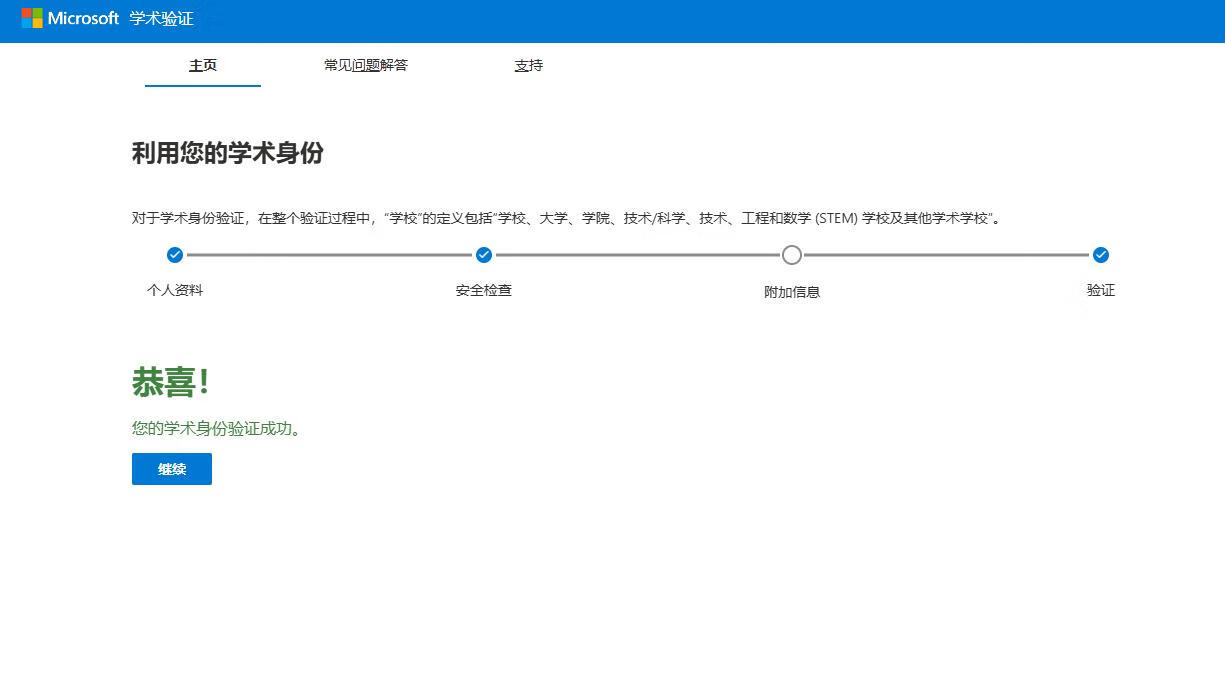Open the 支持 tab
1225x683 pixels.
pyautogui.click(x=529, y=66)
